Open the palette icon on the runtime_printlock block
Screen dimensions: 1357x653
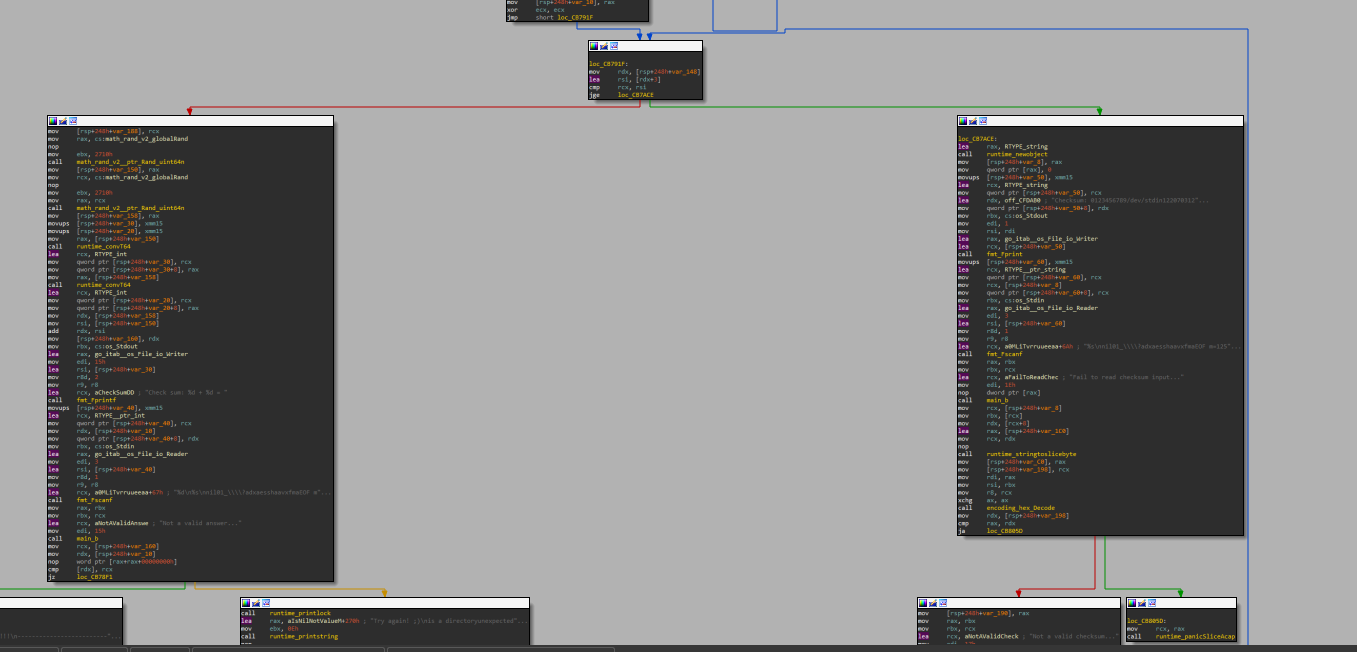point(244,602)
